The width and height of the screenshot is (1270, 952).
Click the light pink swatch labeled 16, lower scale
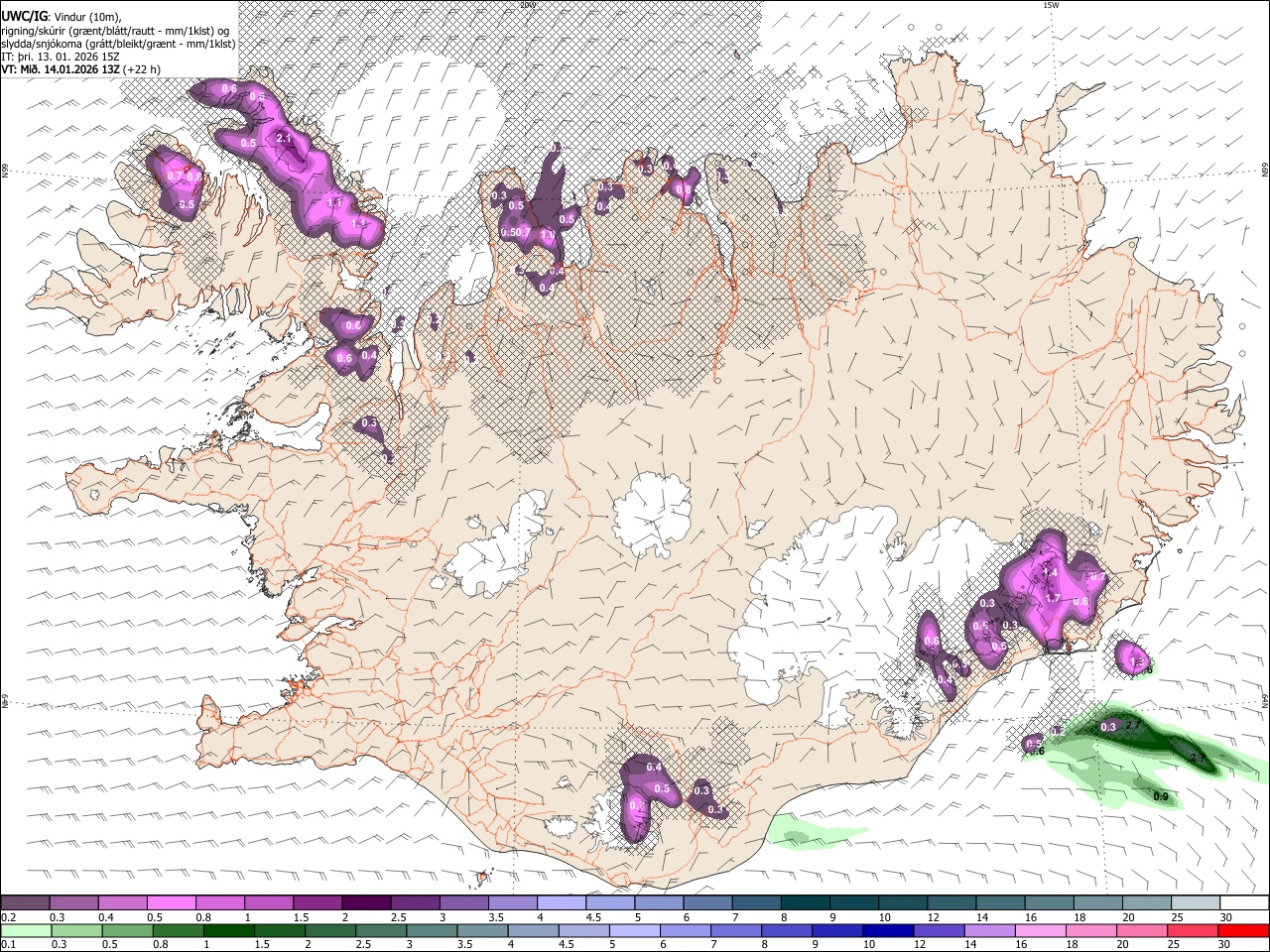(1041, 931)
